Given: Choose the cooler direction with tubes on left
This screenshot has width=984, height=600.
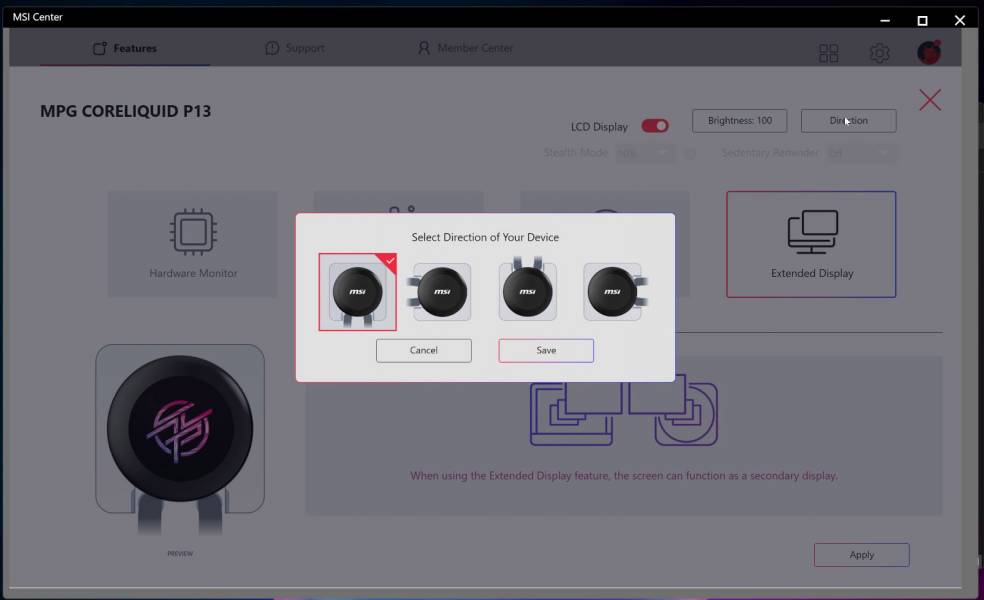Looking at the screenshot, I should [442, 292].
